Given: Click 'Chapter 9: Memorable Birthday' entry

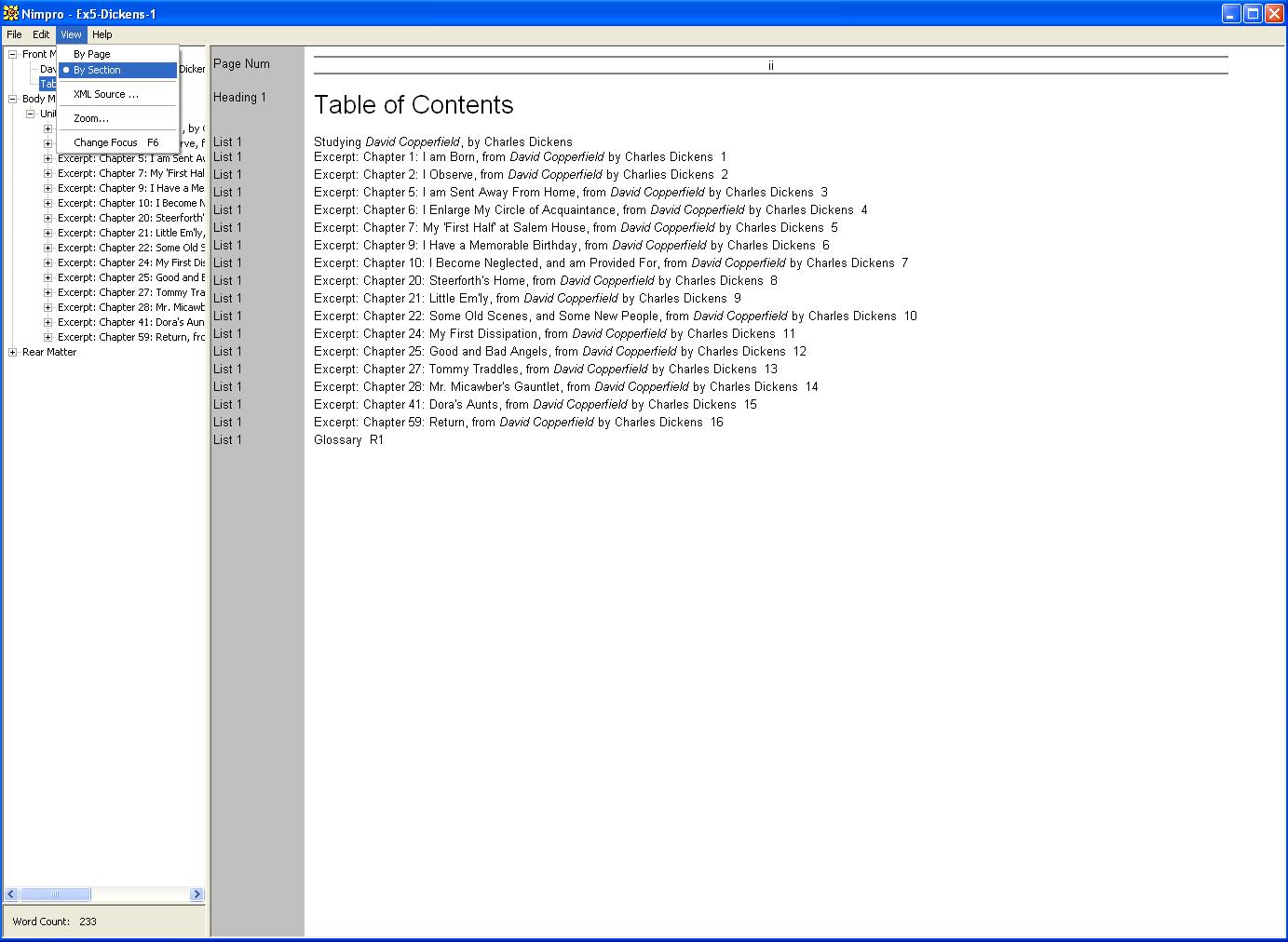Looking at the screenshot, I should pos(572,246).
